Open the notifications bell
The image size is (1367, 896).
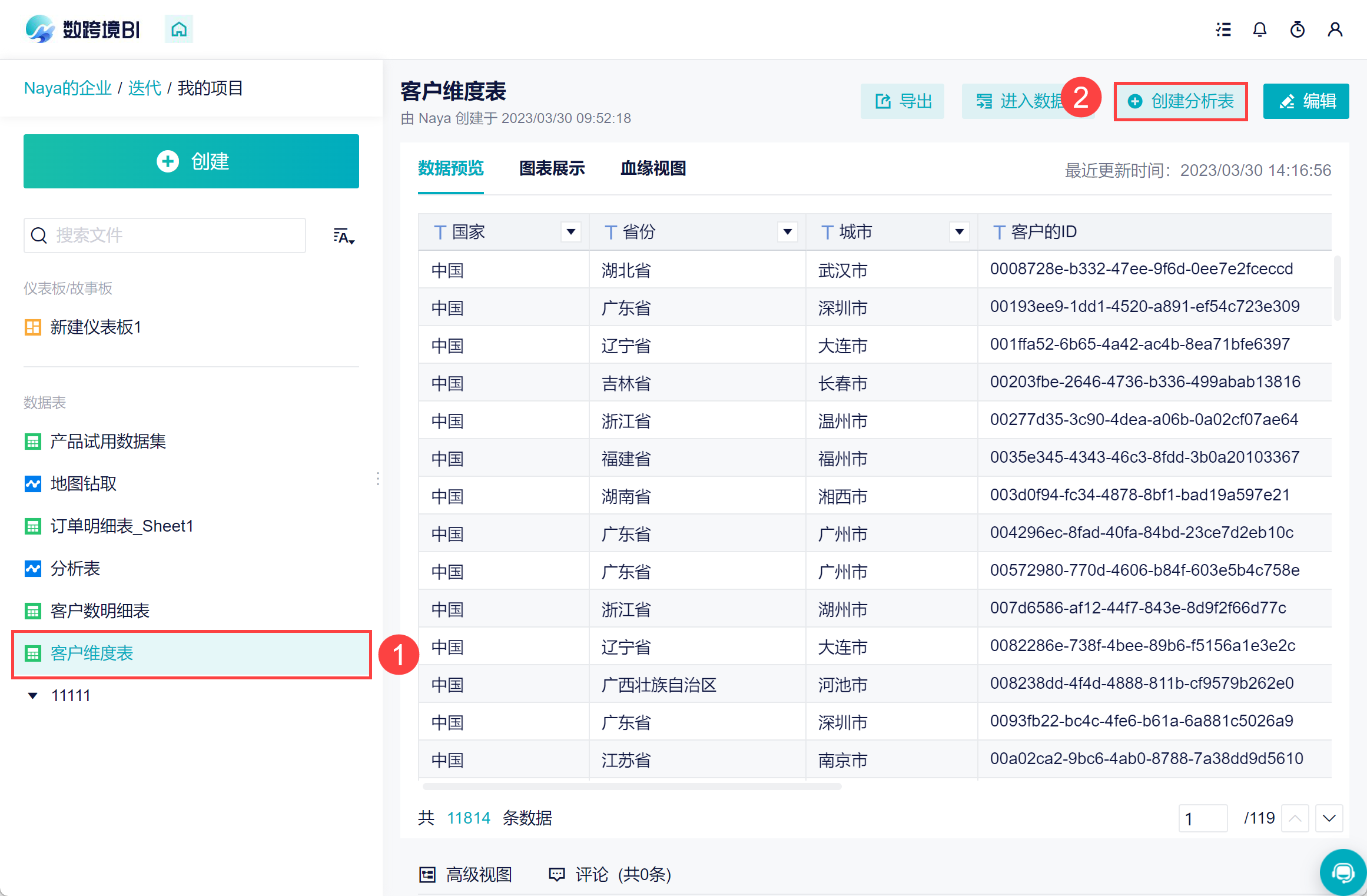click(1260, 29)
